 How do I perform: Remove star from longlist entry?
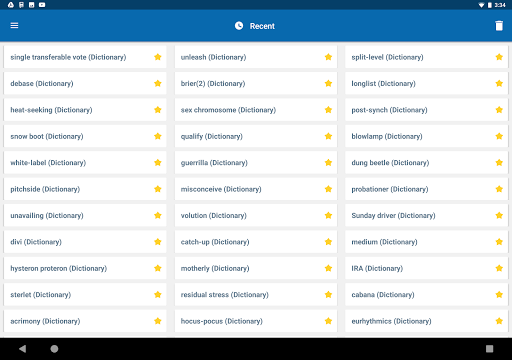499,83
